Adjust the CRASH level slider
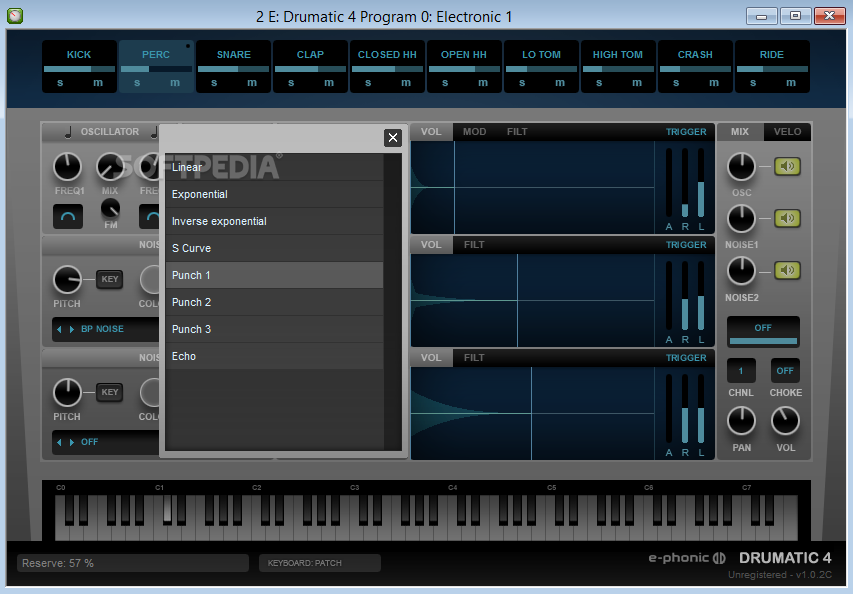This screenshot has height=594, width=853. [x=695, y=69]
